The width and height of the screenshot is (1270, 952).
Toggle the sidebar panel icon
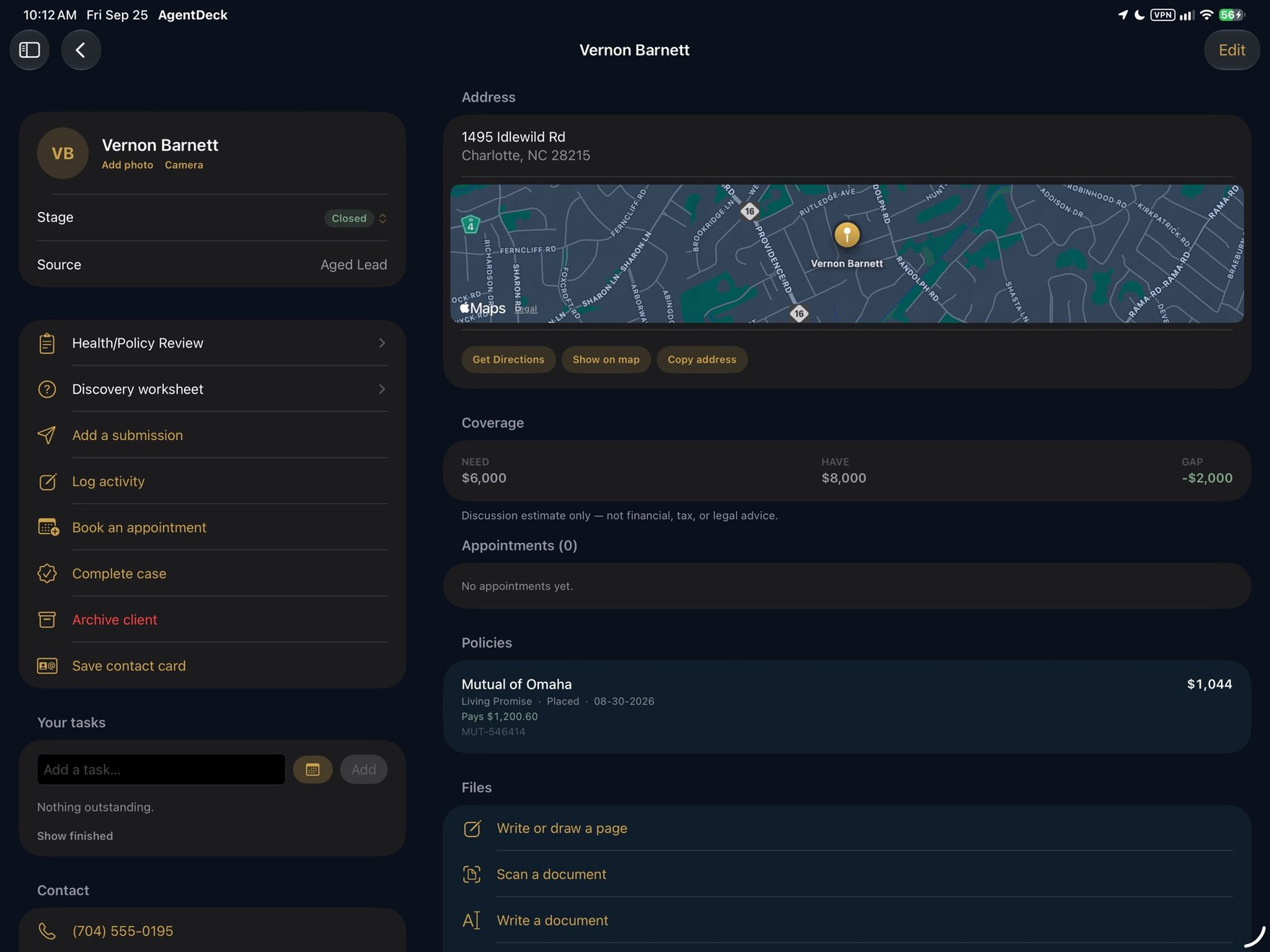tap(30, 50)
